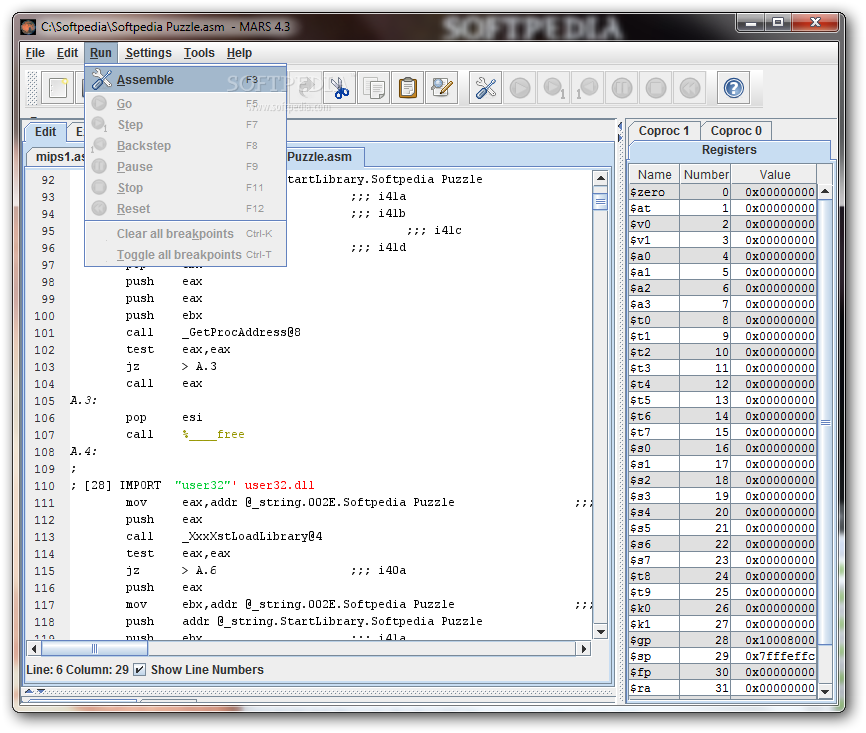Click the Backstep toolbar icon
Screen dimensions: 866x733
point(588,88)
